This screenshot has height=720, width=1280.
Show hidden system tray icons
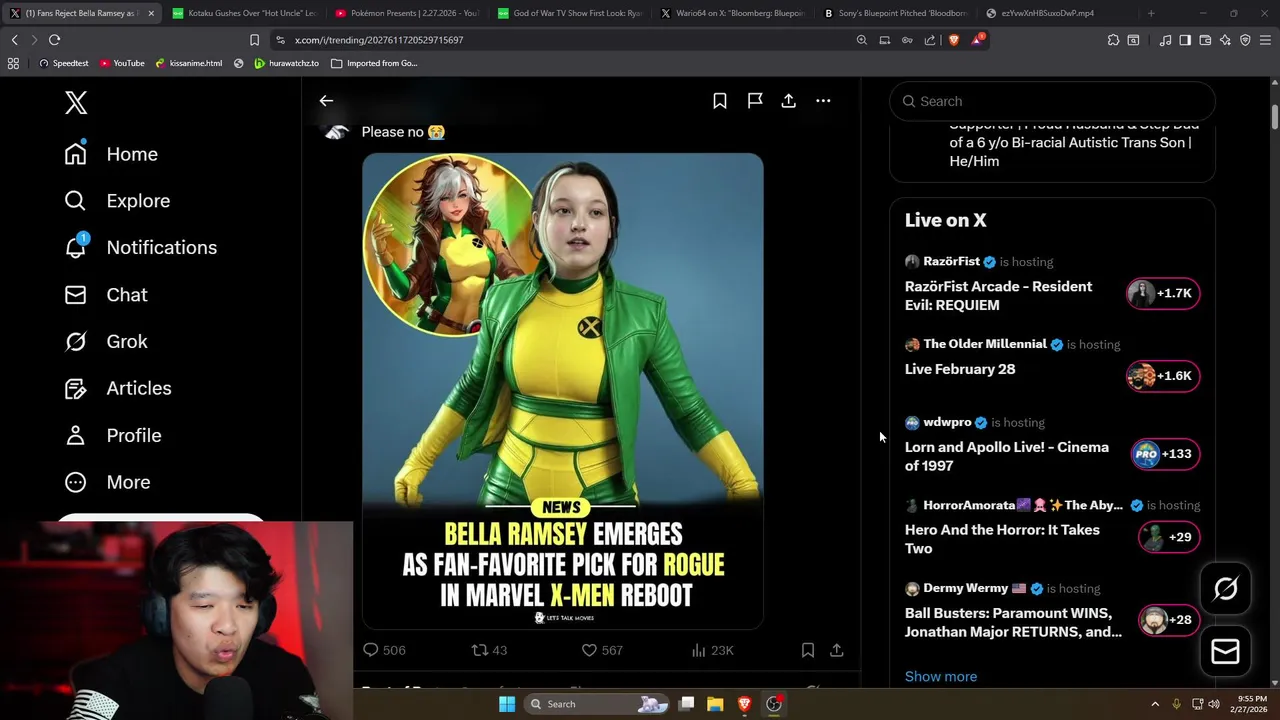[x=1155, y=704]
